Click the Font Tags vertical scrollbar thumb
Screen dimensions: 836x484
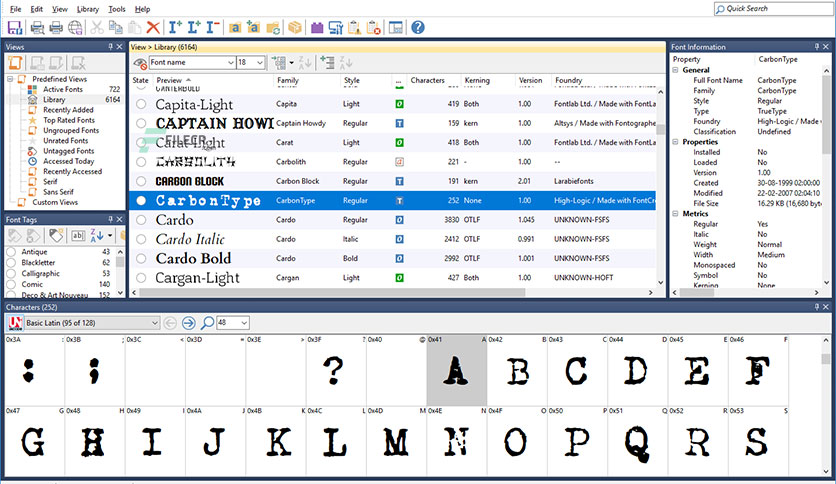[x=120, y=261]
